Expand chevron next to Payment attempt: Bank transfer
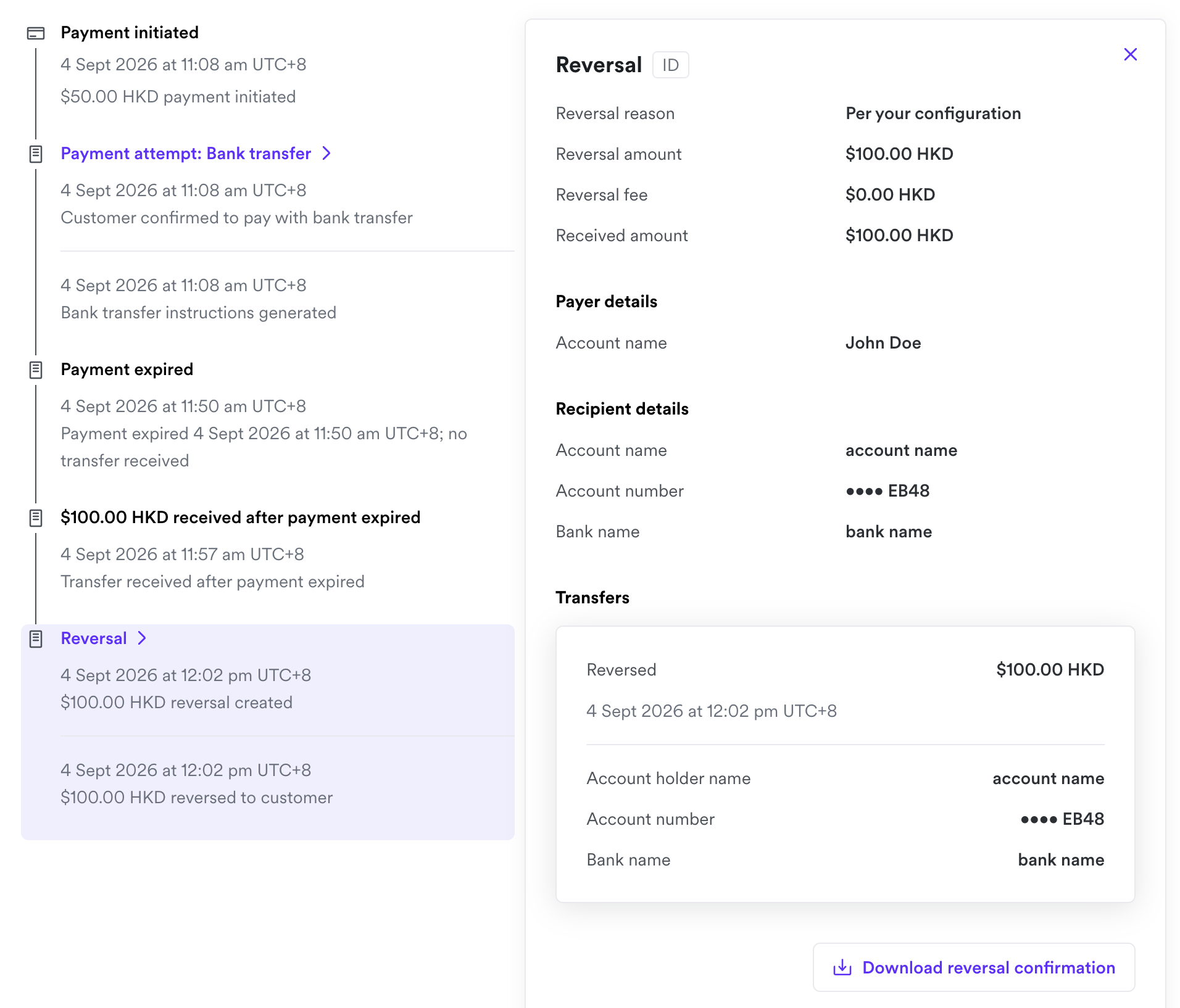 (x=326, y=153)
